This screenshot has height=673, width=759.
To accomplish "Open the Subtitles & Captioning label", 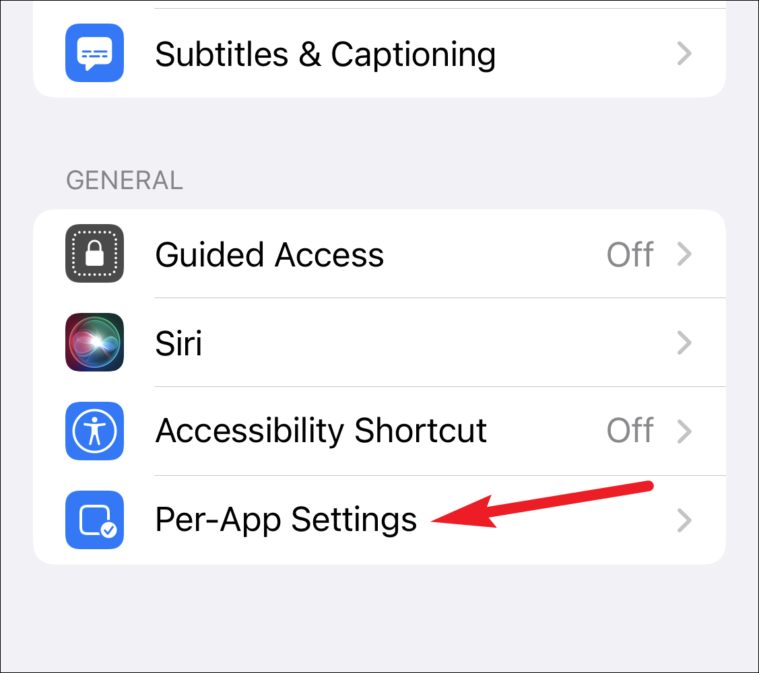I will pos(325,54).
